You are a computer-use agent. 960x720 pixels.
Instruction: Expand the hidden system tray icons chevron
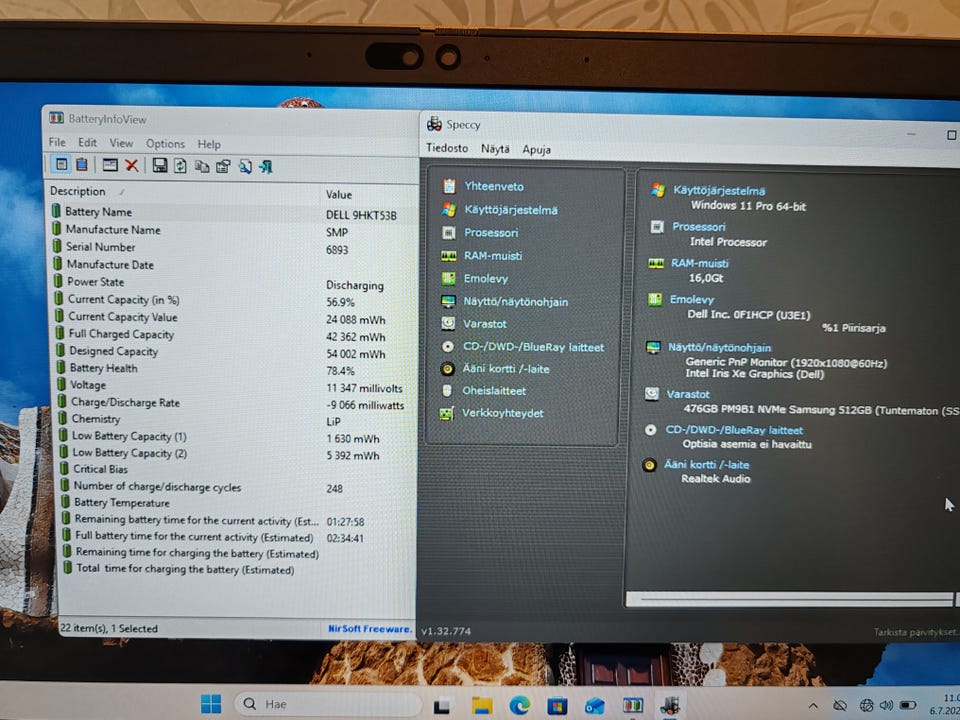click(813, 706)
